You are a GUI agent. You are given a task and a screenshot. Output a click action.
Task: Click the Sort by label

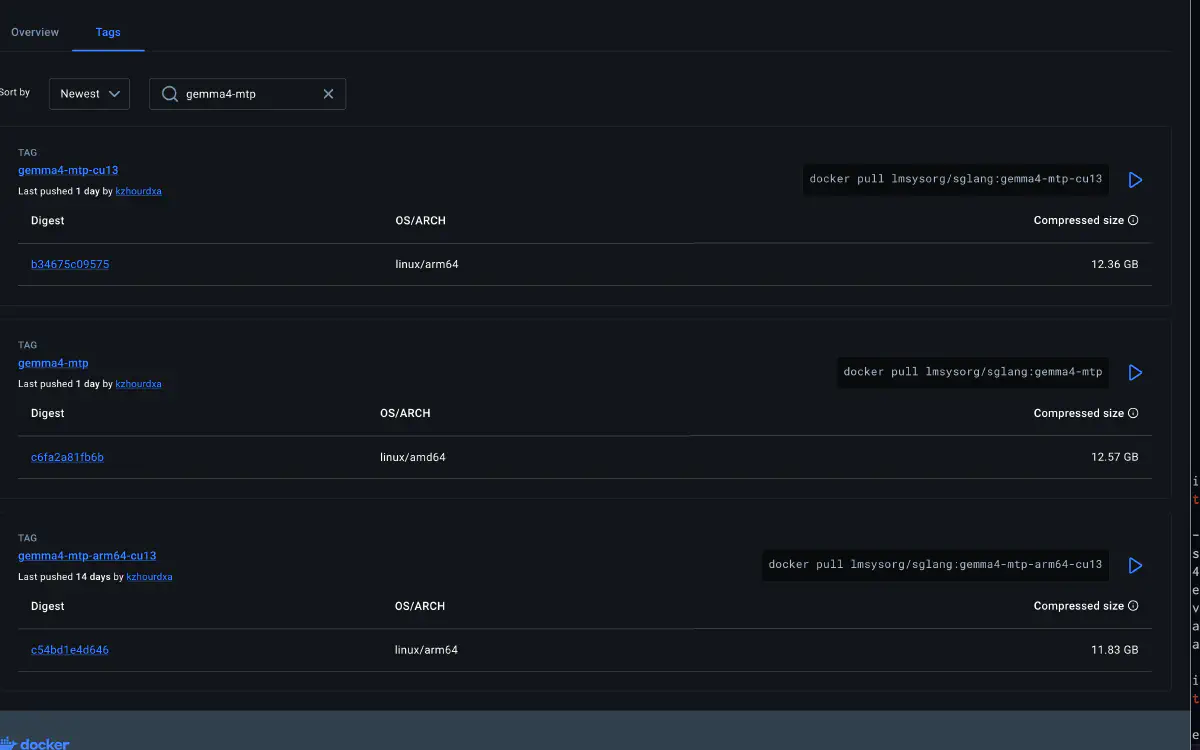point(15,92)
